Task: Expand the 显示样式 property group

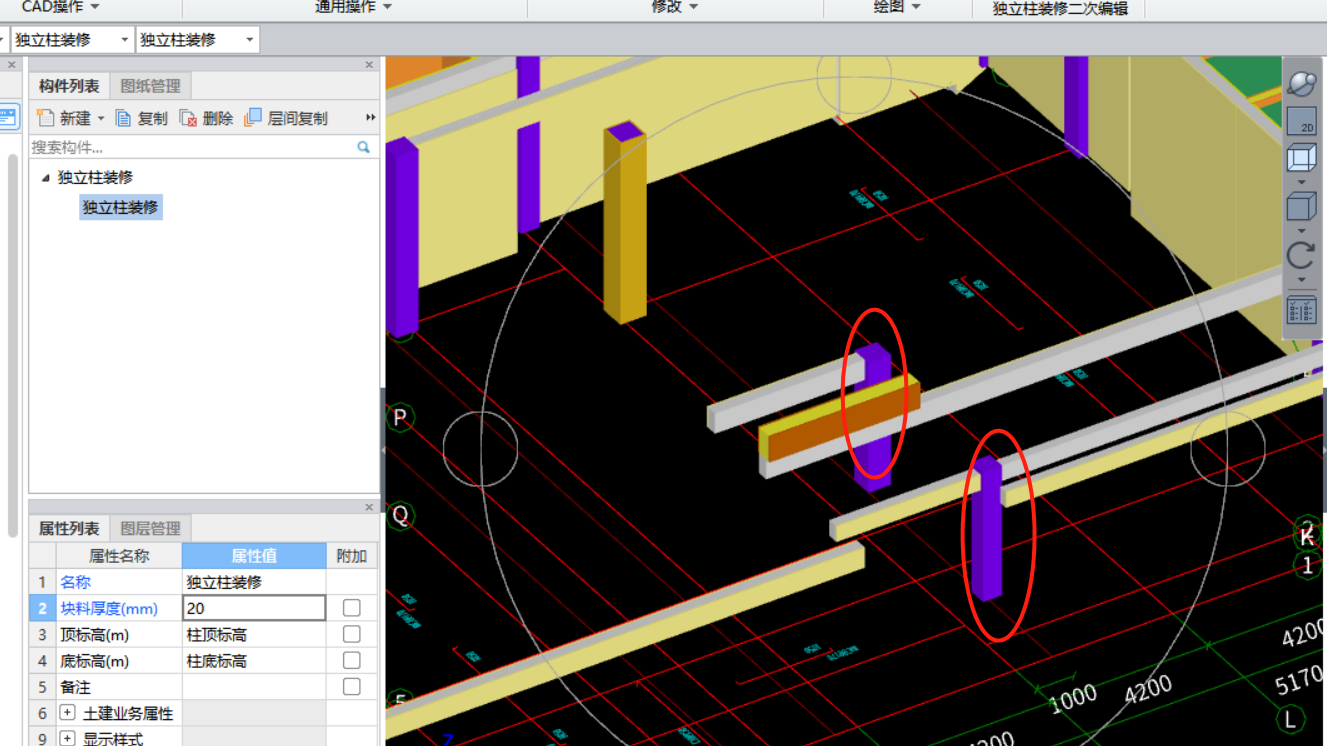Action: click(x=68, y=739)
